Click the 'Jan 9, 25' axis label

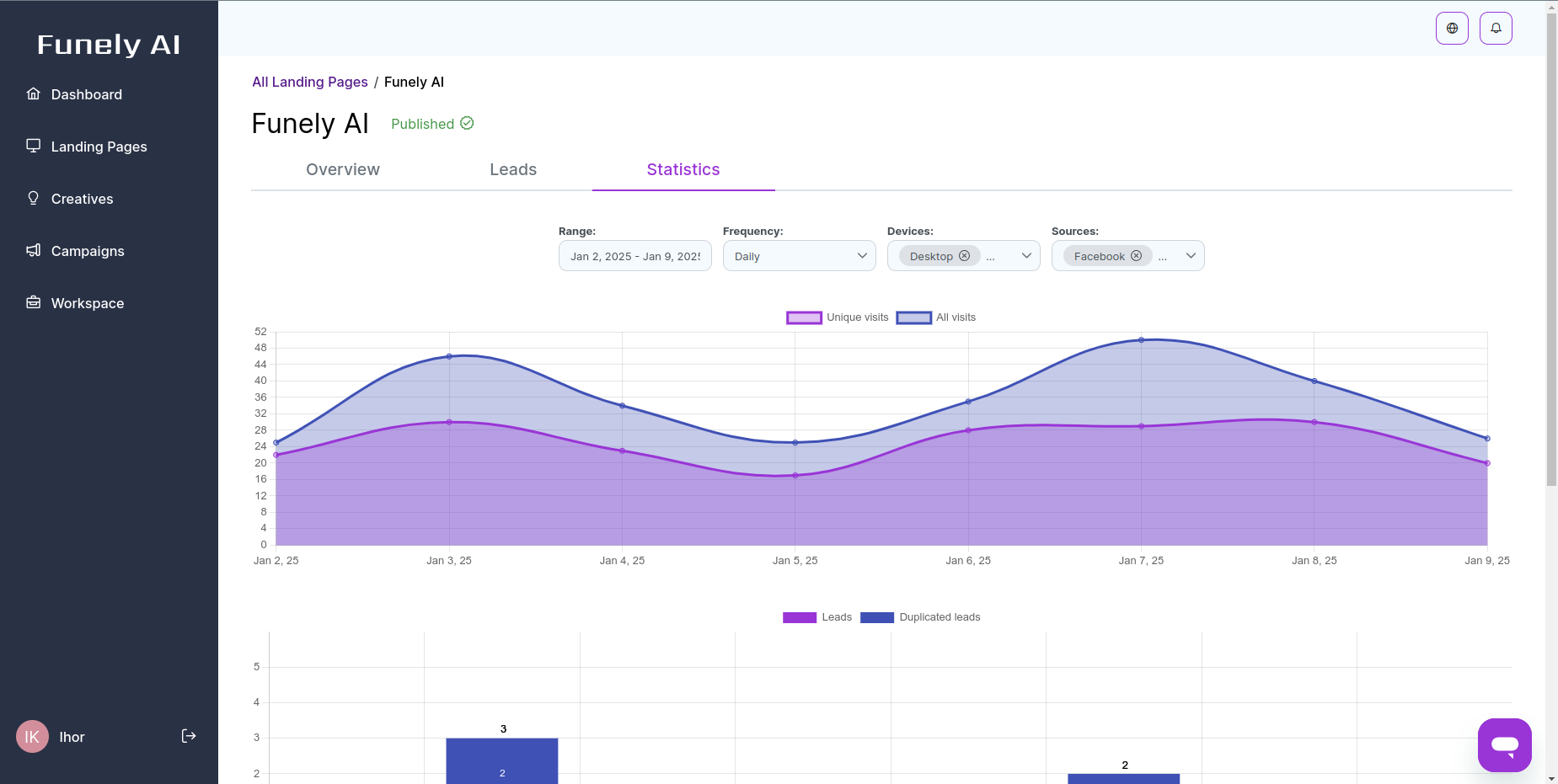click(1487, 560)
